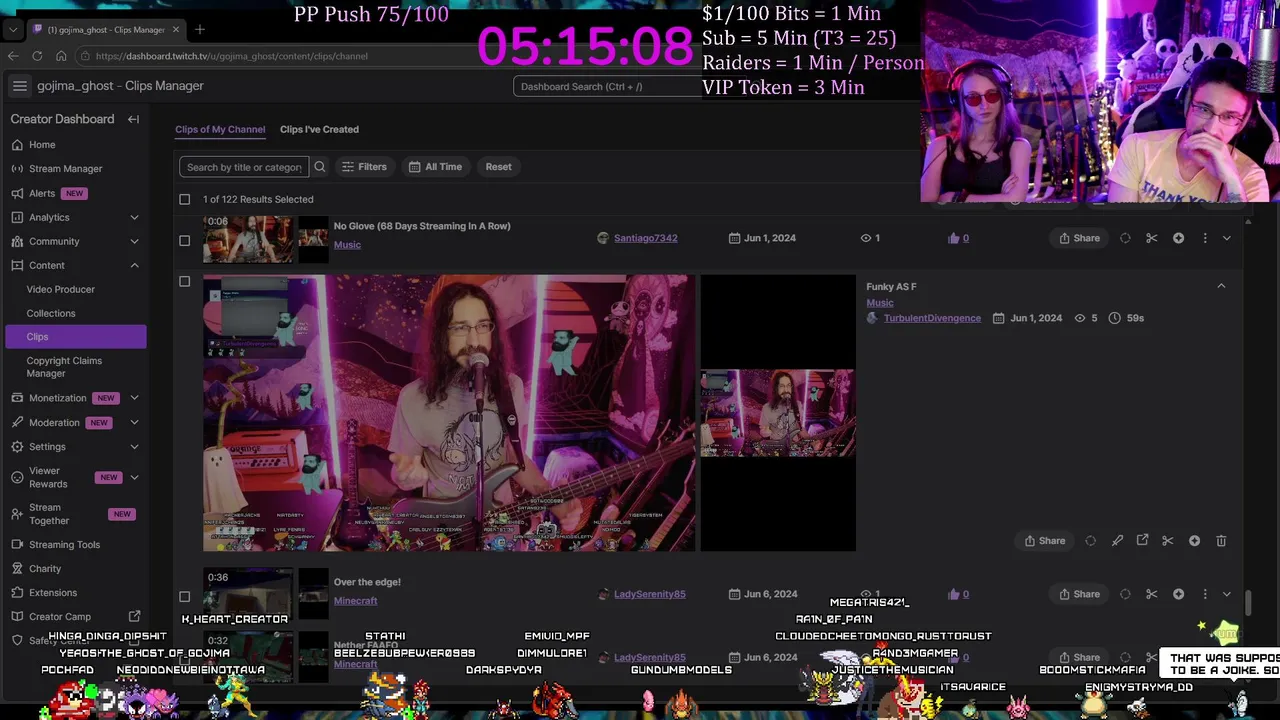
Task: Reload the browser page
Action: pos(37,56)
